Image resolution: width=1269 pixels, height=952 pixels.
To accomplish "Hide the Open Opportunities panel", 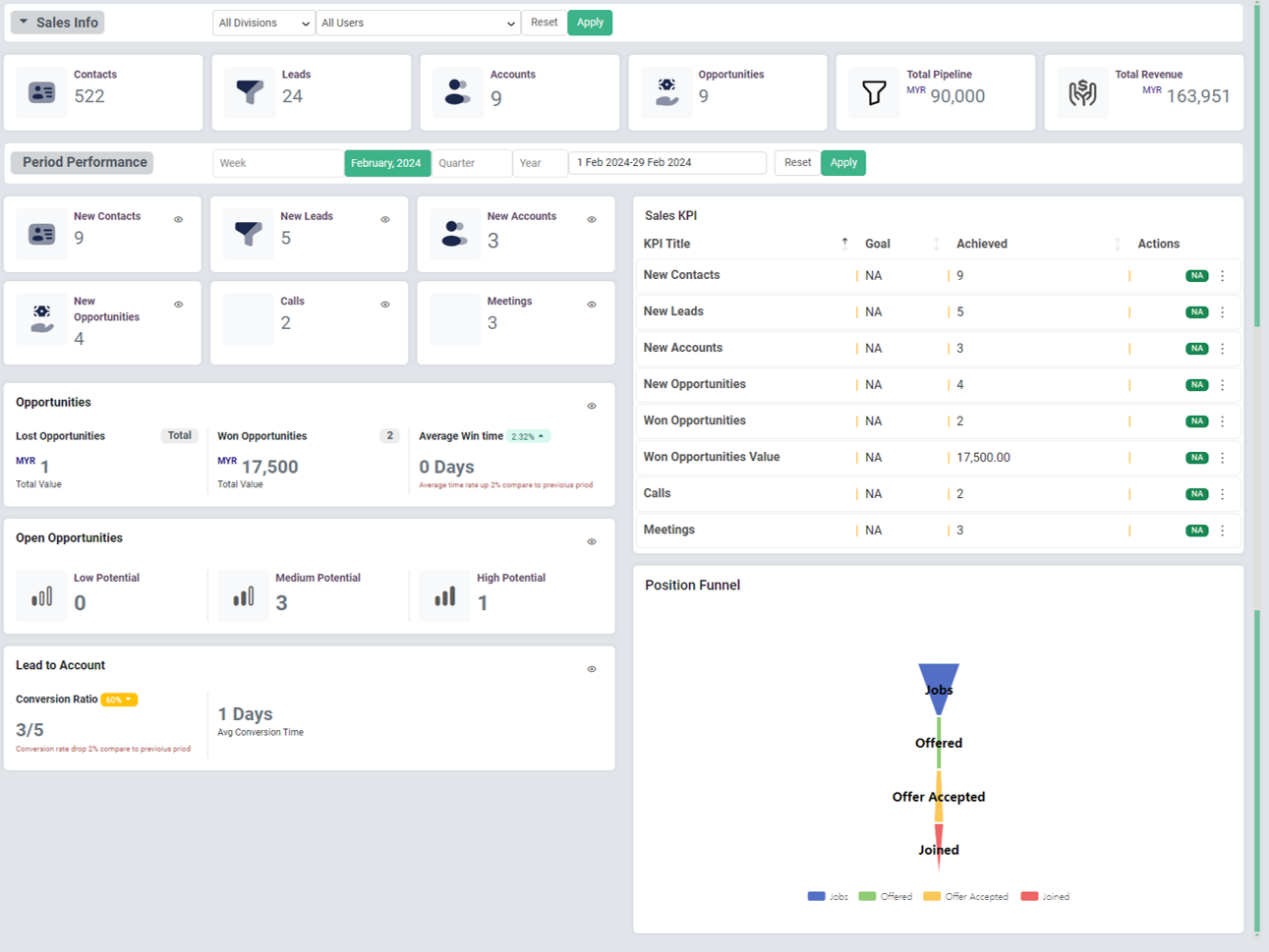I will click(592, 542).
